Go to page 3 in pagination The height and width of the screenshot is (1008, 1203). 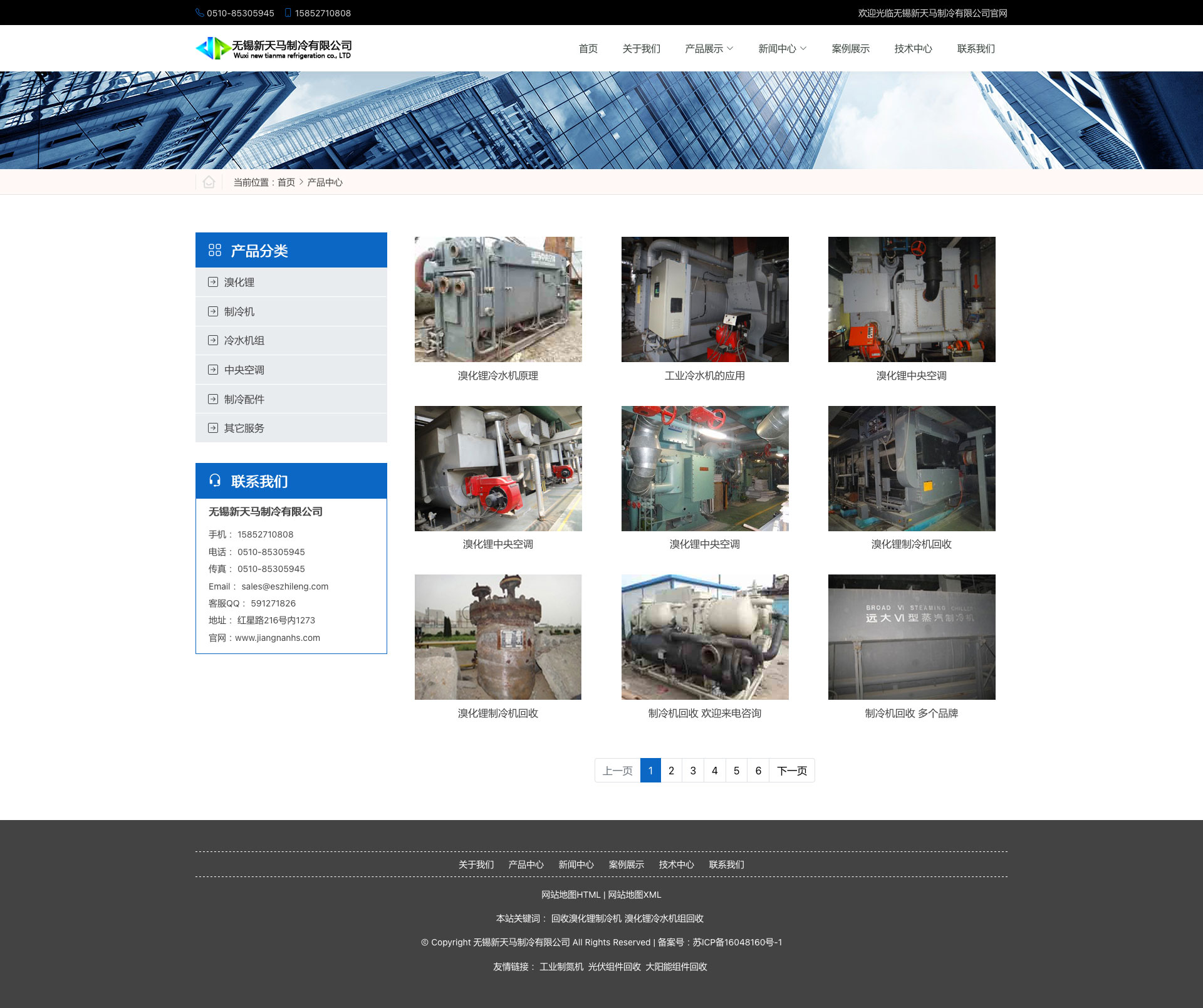[693, 771]
